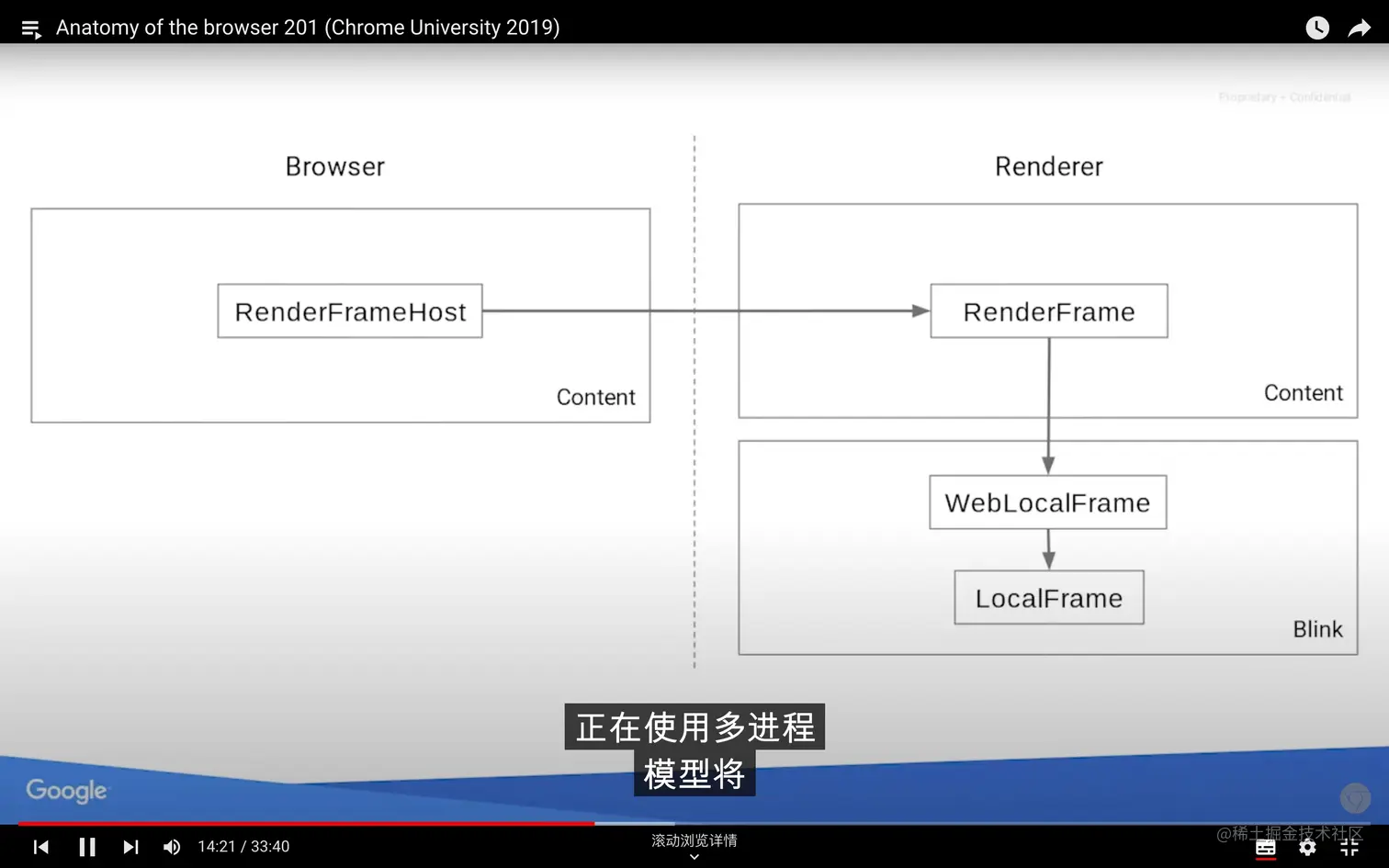Click the LocalFrame box
This screenshot has height=868, width=1389.
coord(1049,598)
